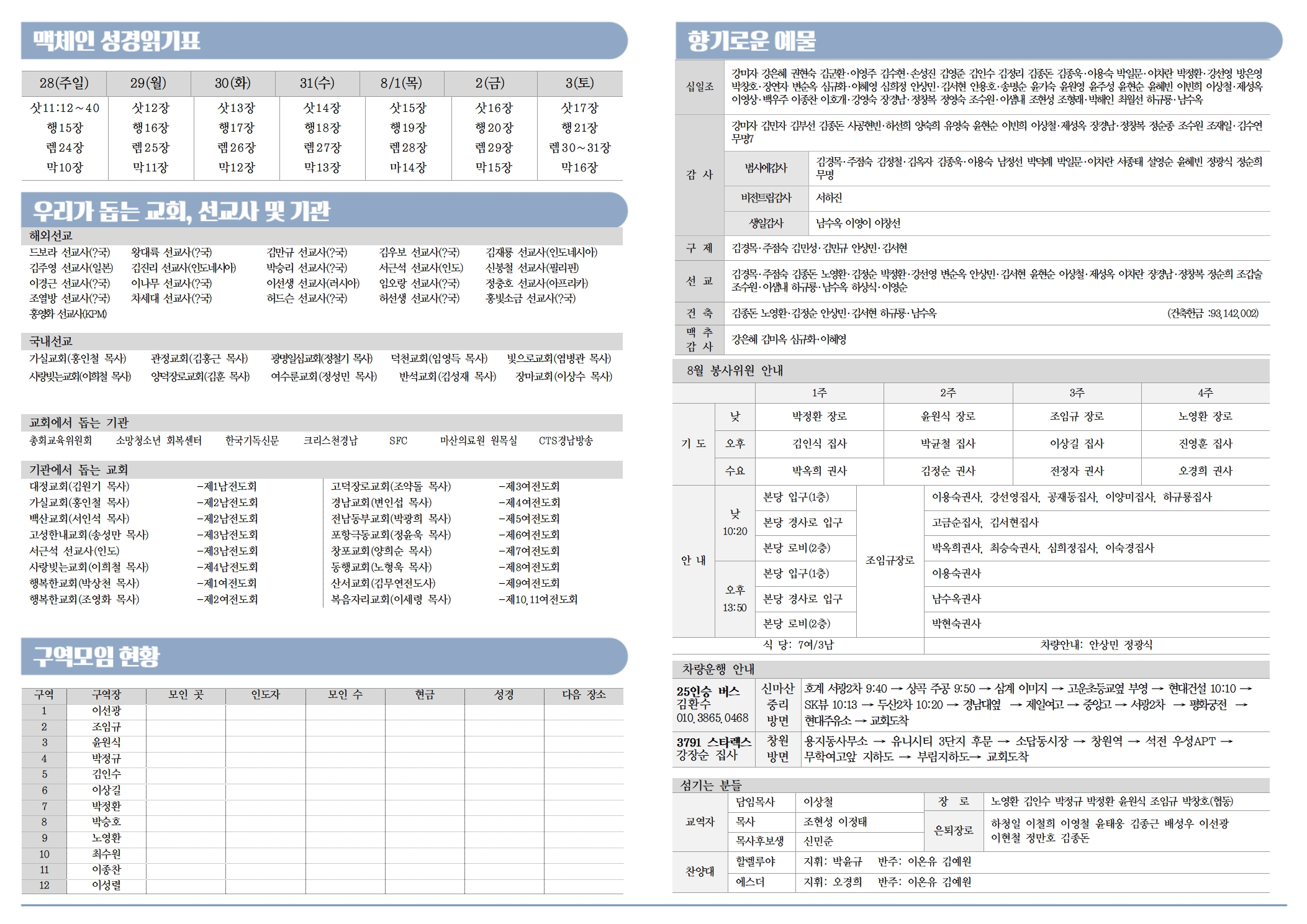Select '복음자리교회(이세령 목사)' row
The width and height of the screenshot is (1307, 924).
click(x=391, y=600)
